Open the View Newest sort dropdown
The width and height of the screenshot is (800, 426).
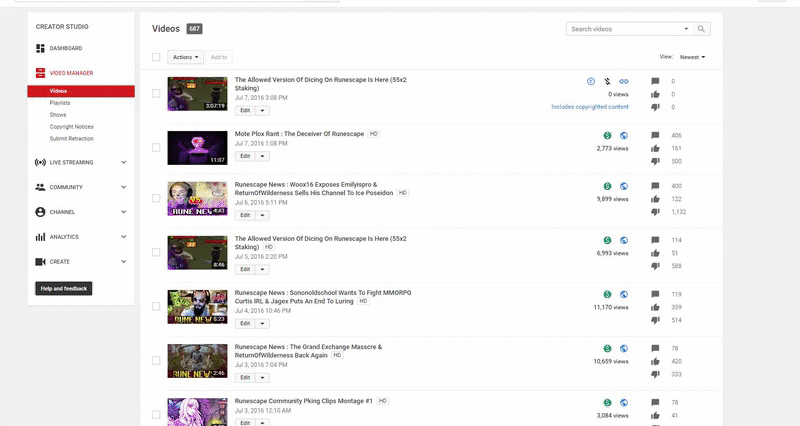point(692,57)
